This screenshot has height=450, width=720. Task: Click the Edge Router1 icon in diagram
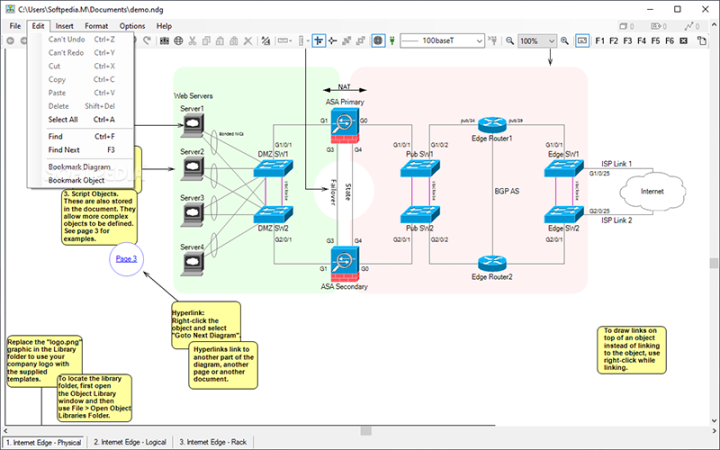click(491, 124)
